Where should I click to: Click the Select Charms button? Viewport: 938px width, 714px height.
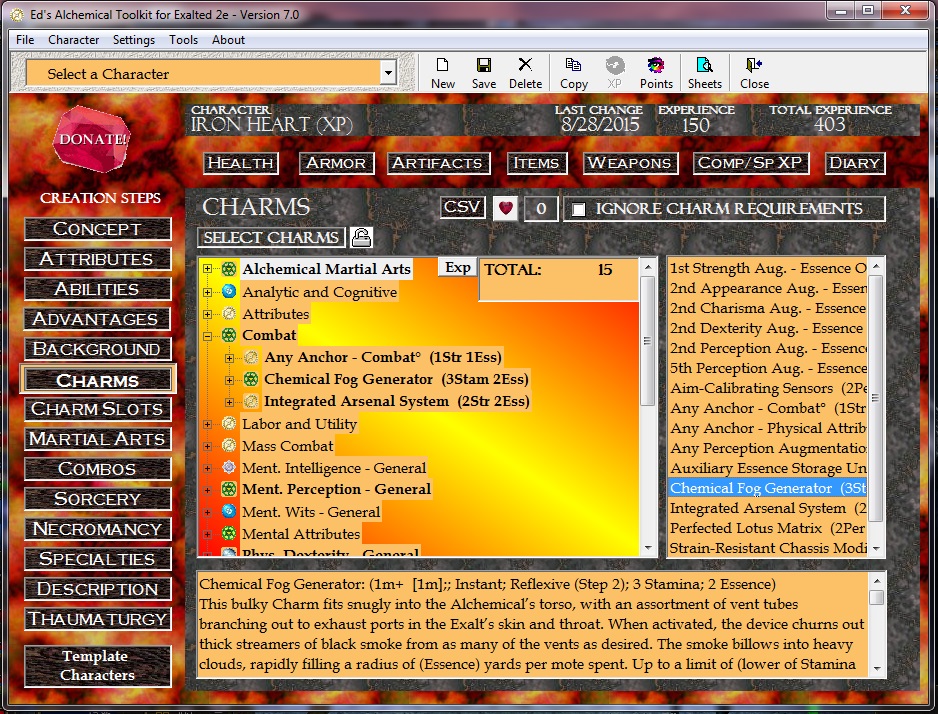coord(271,237)
